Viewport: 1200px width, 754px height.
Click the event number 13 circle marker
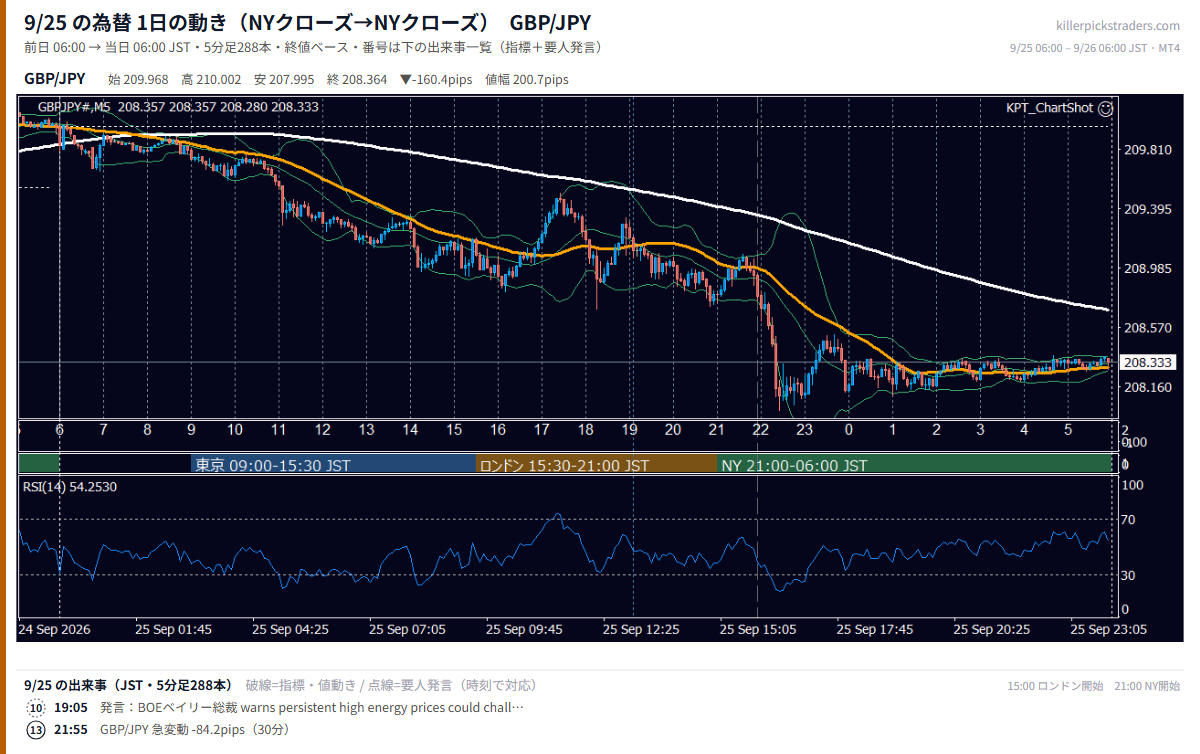[x=36, y=730]
